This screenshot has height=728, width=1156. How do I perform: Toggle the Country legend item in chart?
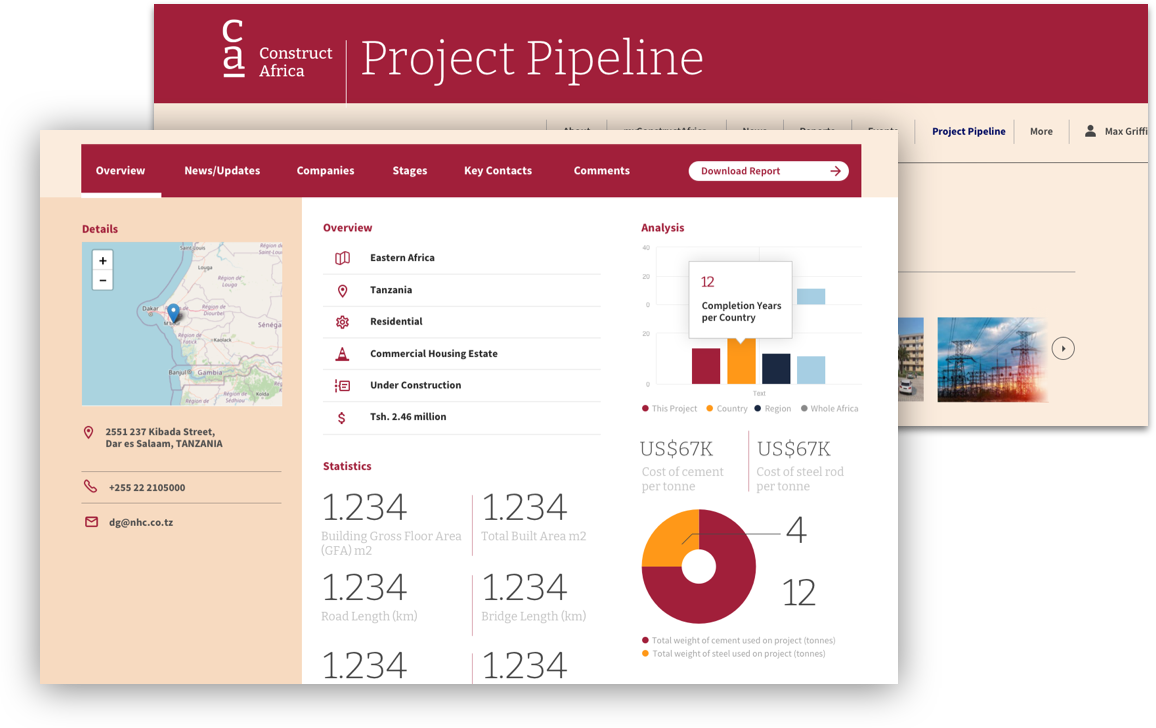726,409
